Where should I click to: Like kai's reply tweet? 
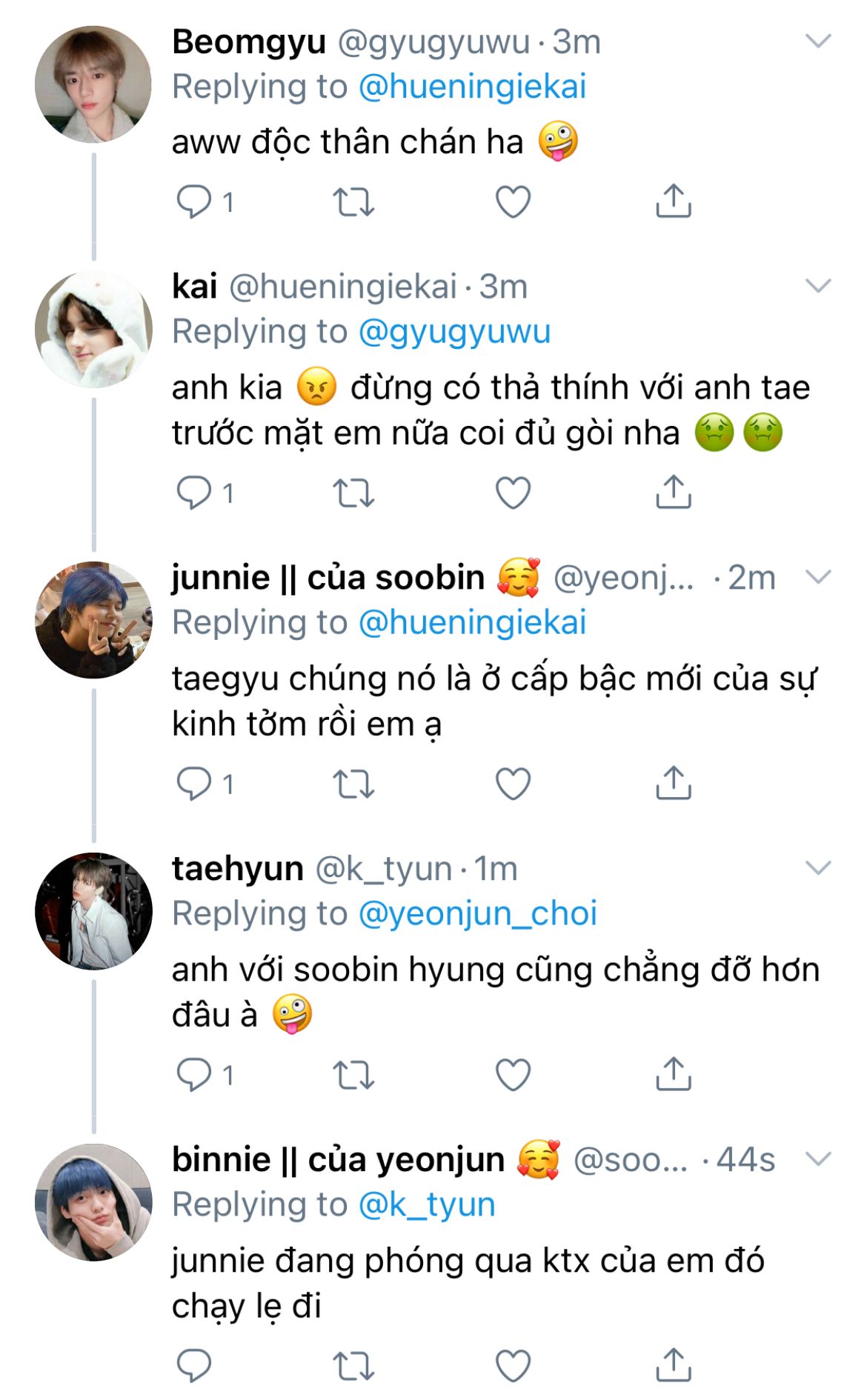click(513, 493)
